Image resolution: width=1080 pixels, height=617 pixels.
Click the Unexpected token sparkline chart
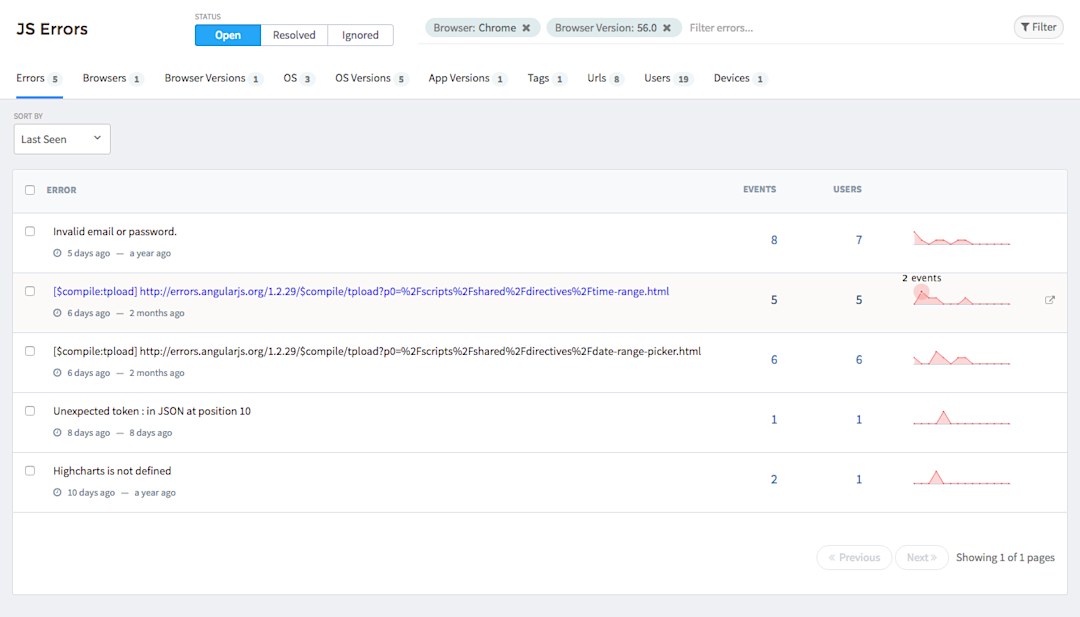click(x=962, y=418)
